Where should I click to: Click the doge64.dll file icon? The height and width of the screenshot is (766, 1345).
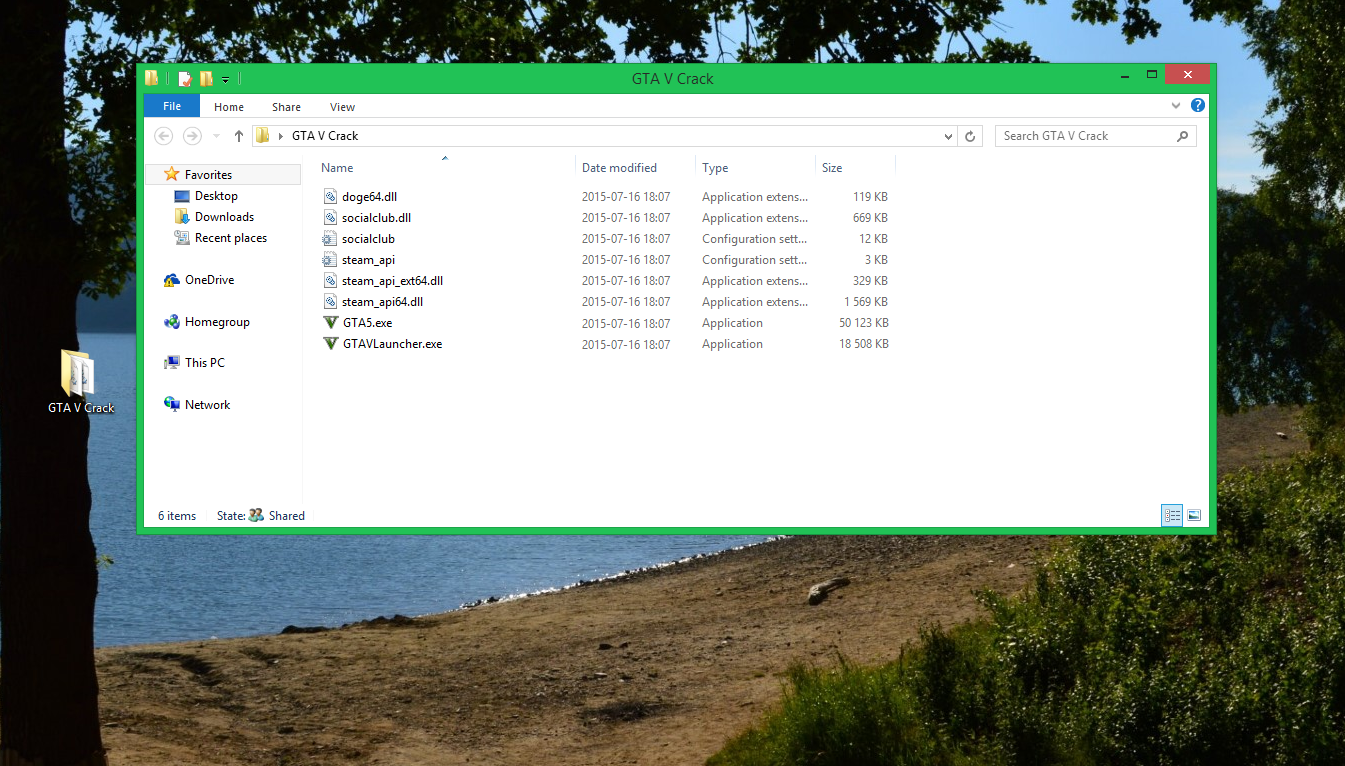[331, 197]
